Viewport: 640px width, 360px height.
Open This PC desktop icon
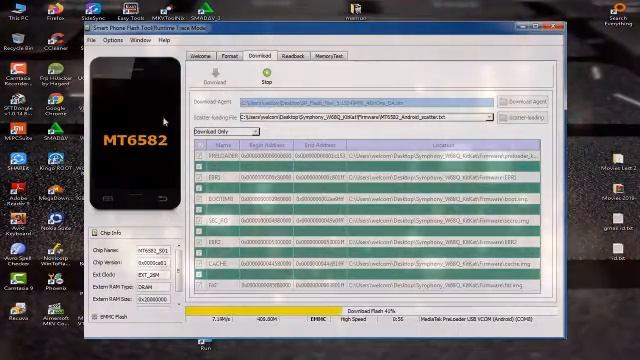[x=18, y=11]
